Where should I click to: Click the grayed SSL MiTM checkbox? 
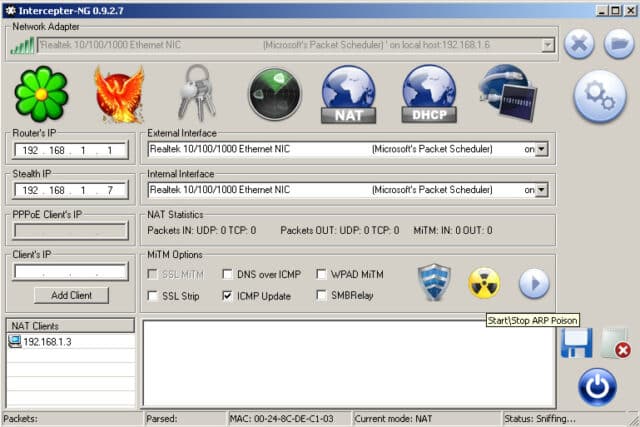152,274
